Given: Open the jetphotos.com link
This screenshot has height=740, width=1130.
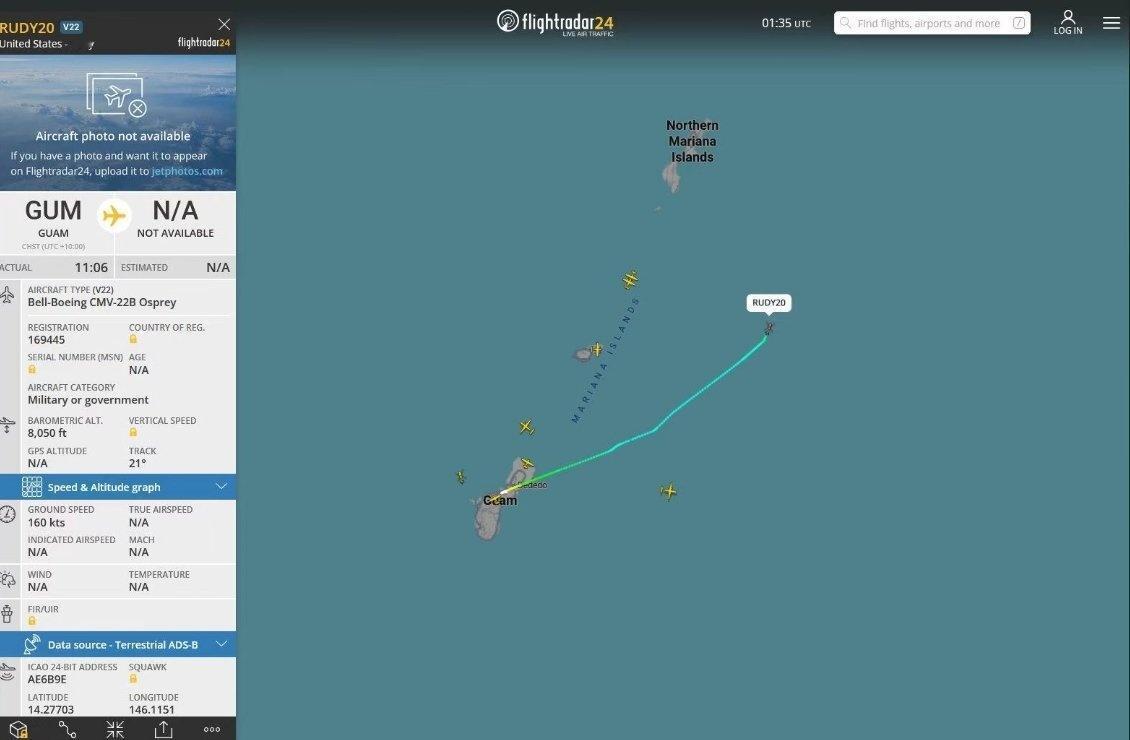Looking at the screenshot, I should pos(187,171).
